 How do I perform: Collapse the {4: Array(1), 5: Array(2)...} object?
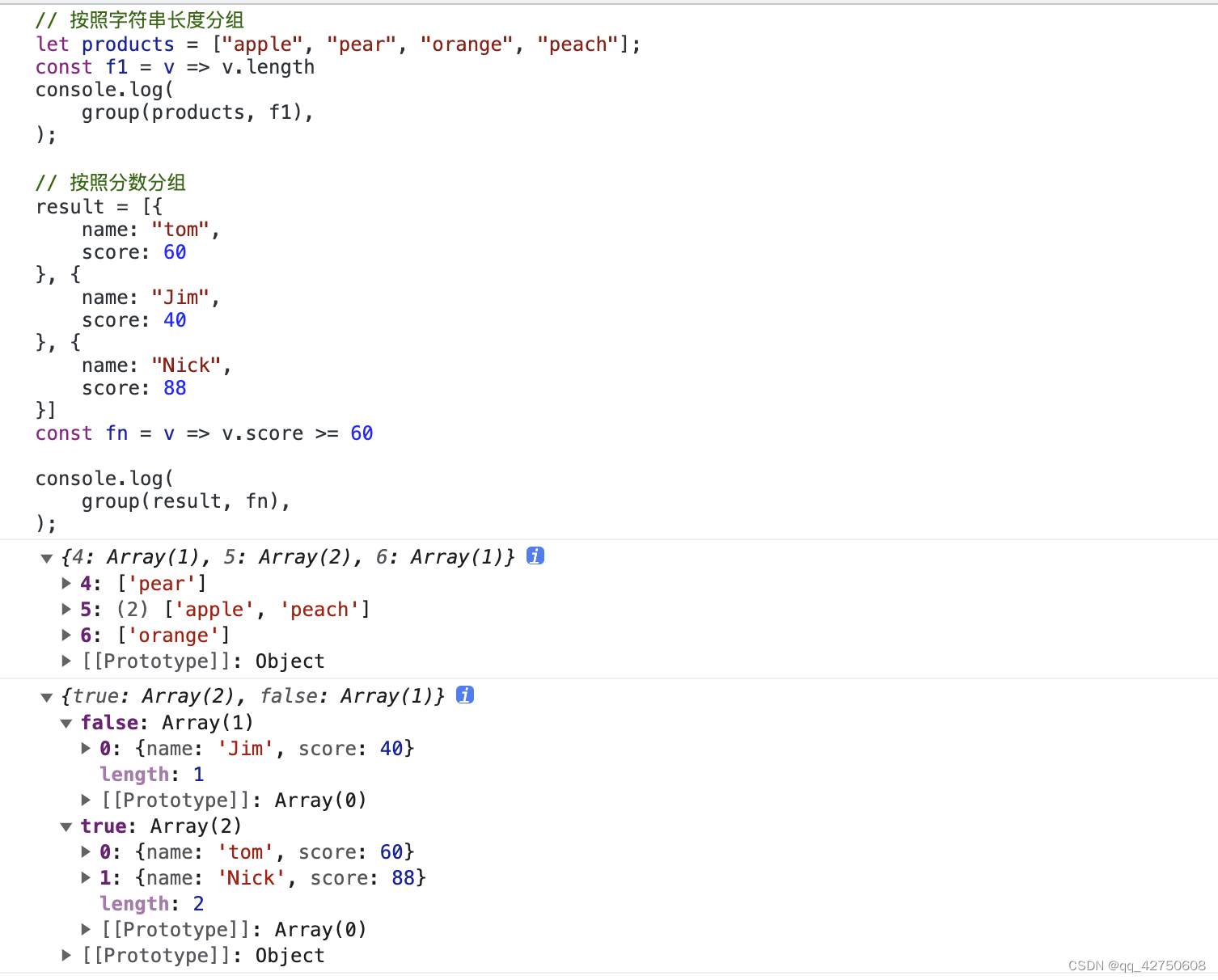coord(47,558)
